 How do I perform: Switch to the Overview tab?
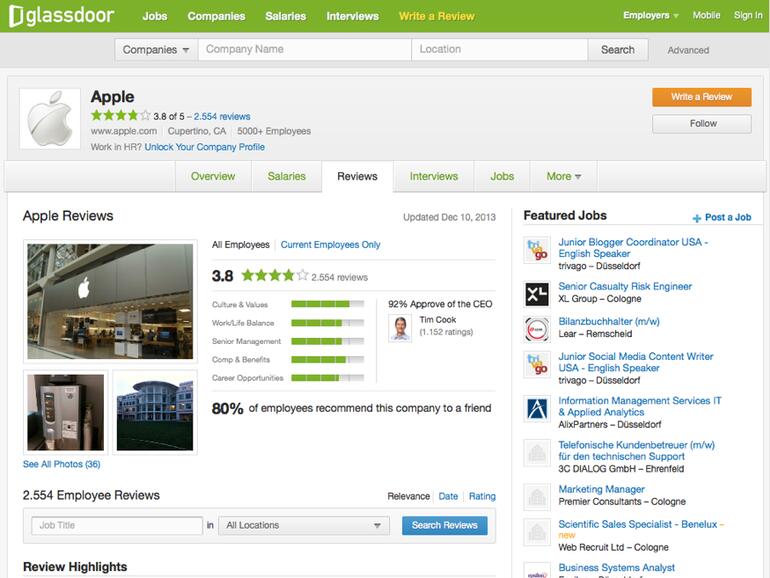tap(213, 176)
